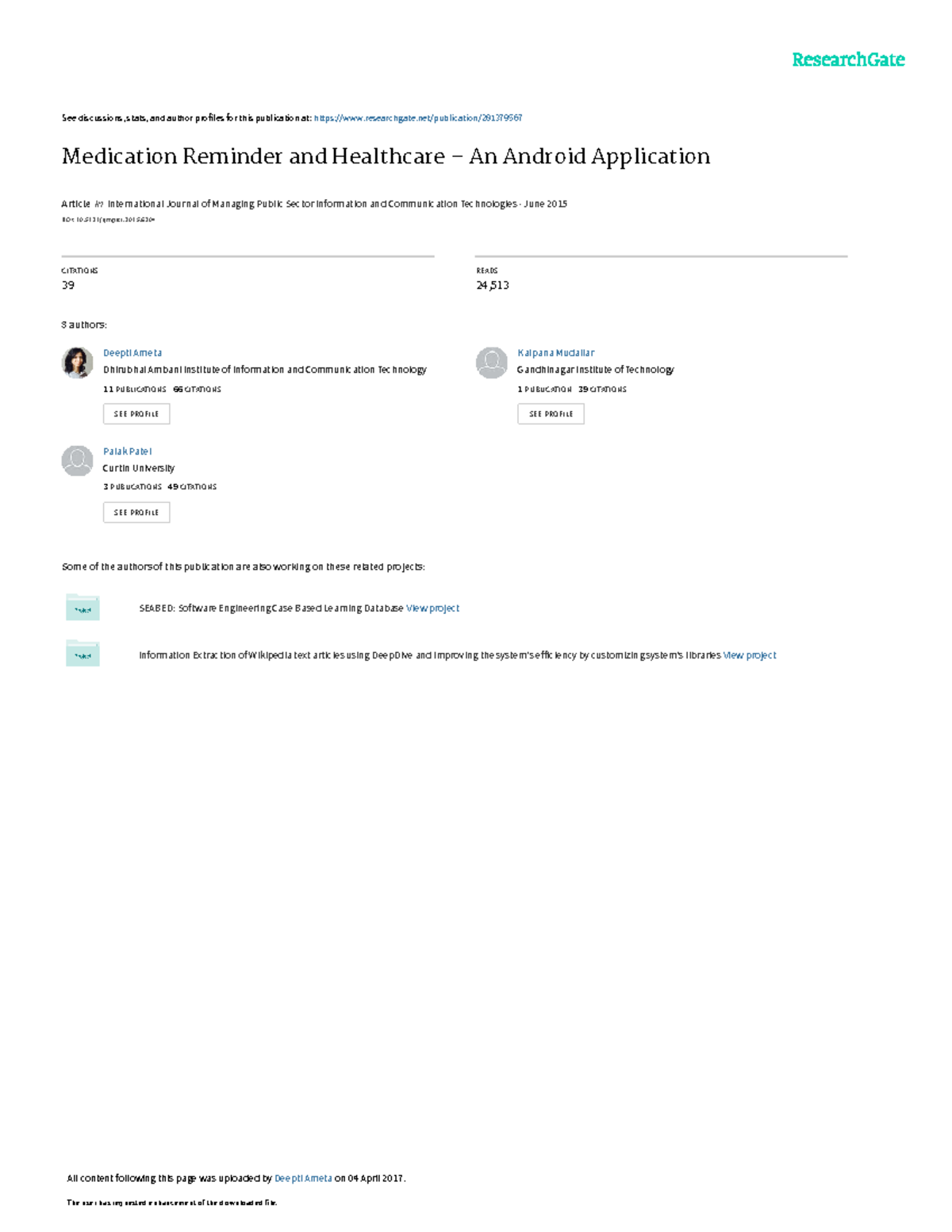Open View project link for DeepDive project
The image size is (952, 1232).
point(750,655)
